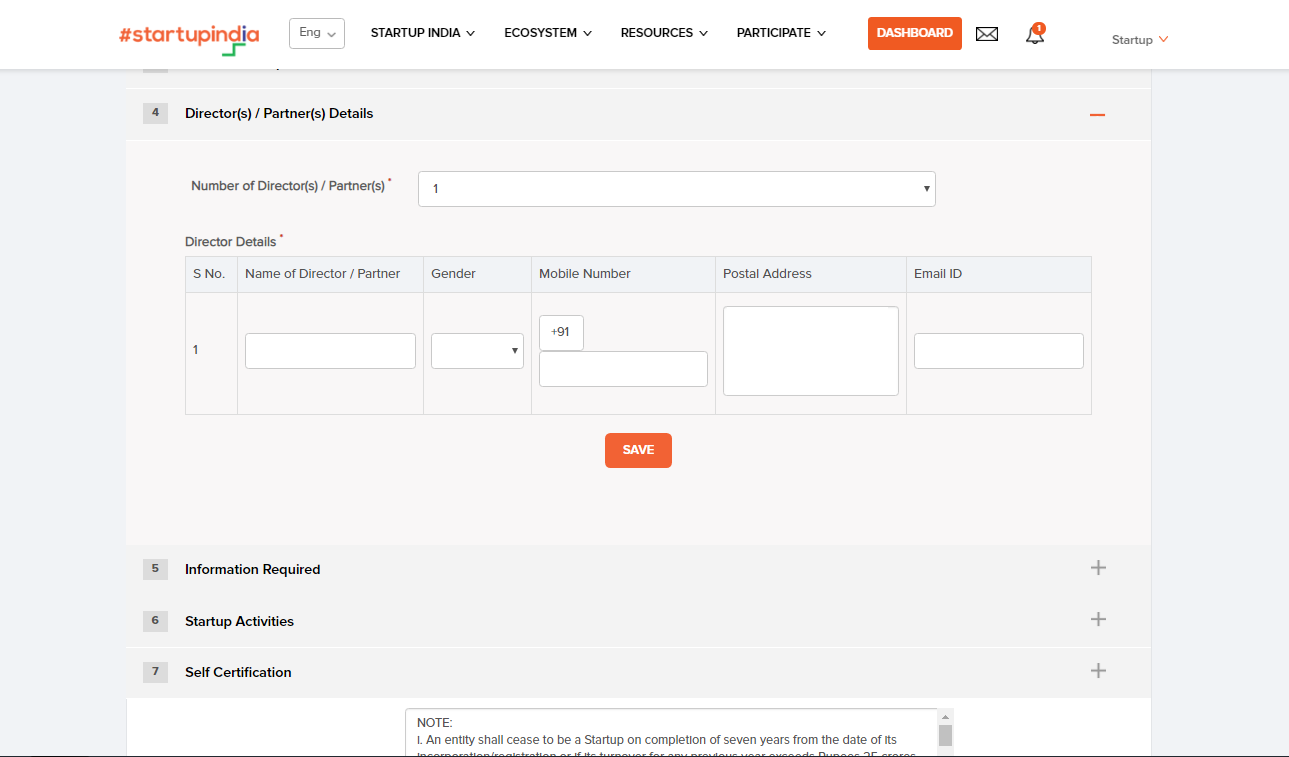
Task: Expand the Startup Activities section
Action: point(1098,619)
